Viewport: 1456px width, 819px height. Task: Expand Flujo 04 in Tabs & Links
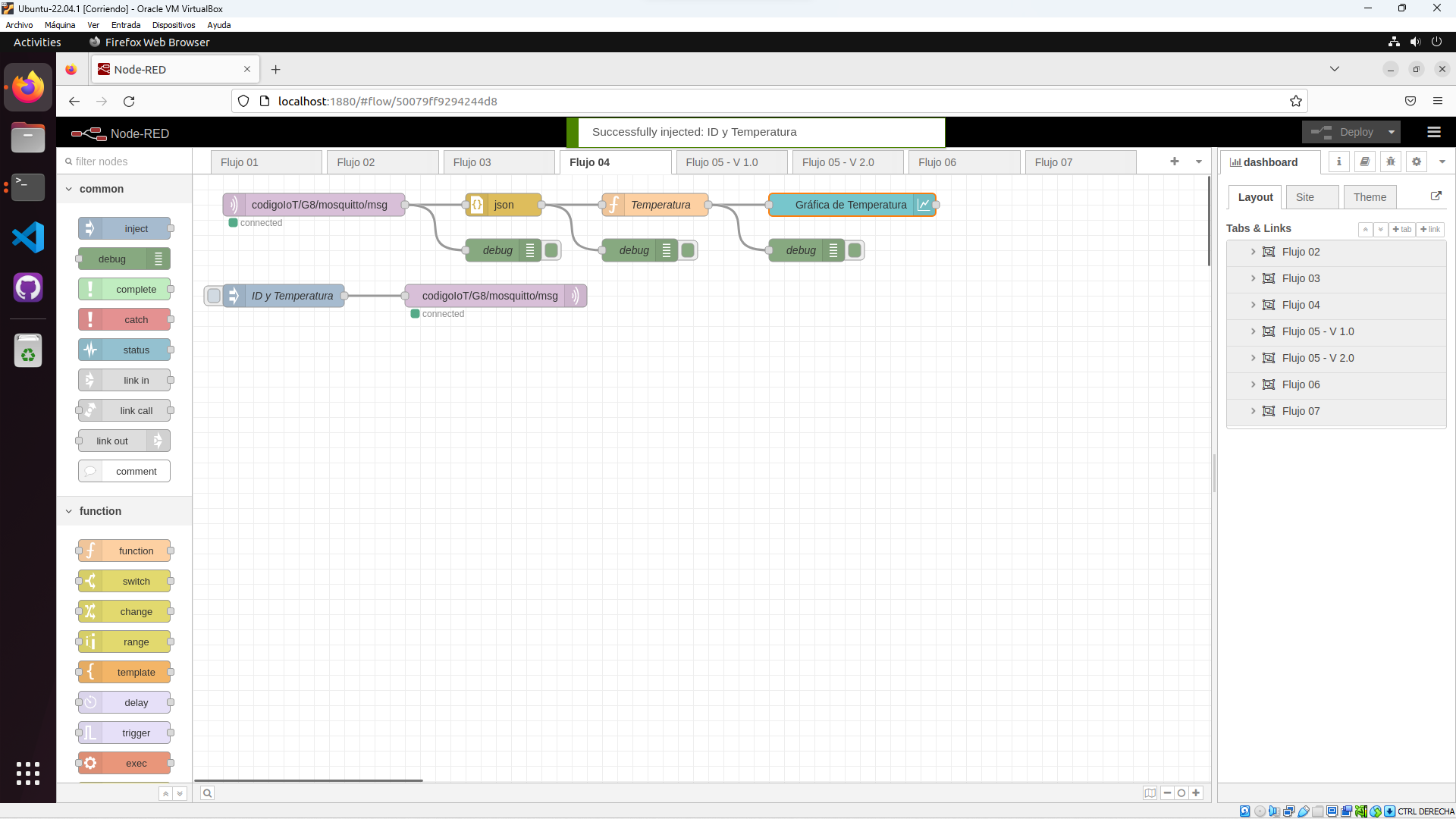(1253, 305)
